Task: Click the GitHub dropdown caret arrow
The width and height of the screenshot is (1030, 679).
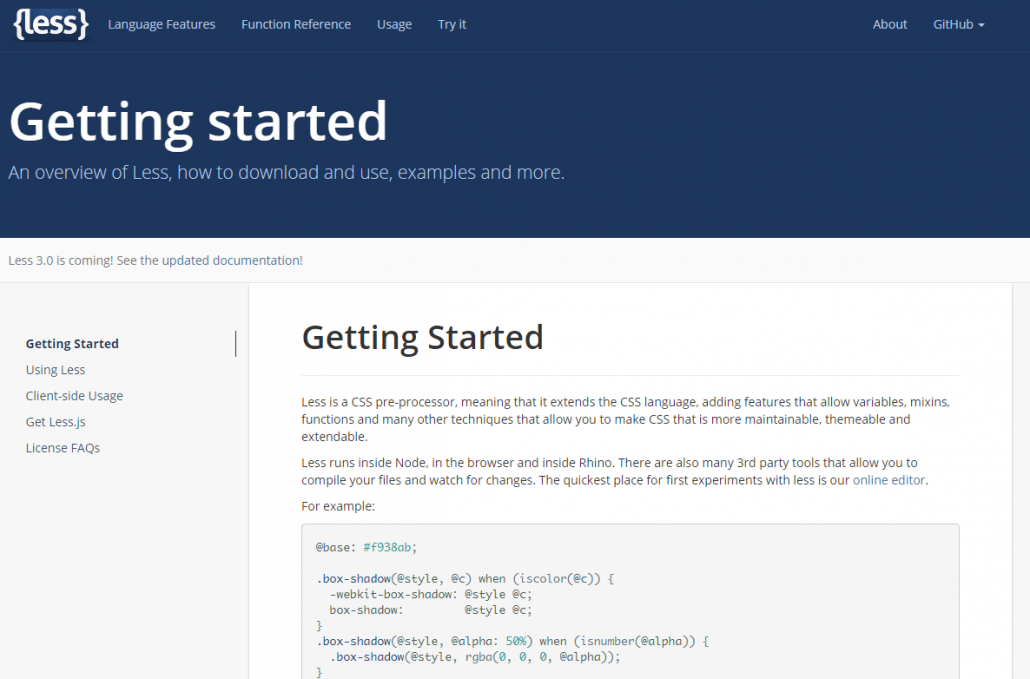Action: [x=982, y=25]
